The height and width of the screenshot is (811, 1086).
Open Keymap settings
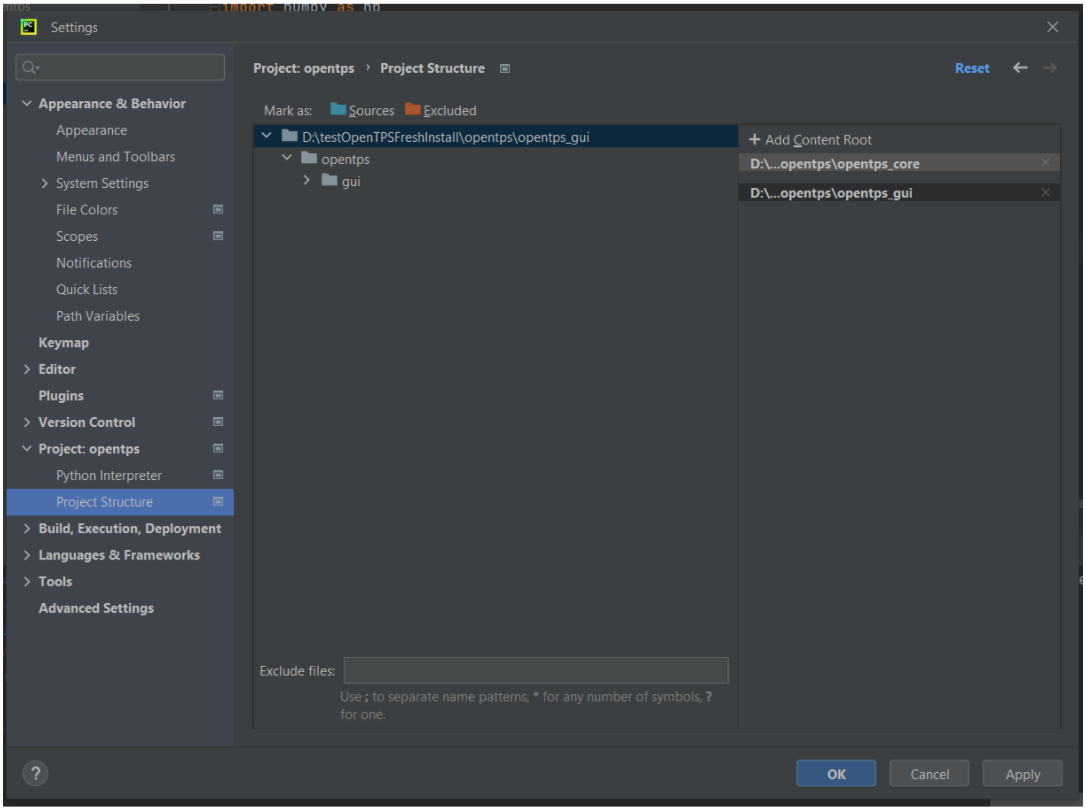click(64, 343)
